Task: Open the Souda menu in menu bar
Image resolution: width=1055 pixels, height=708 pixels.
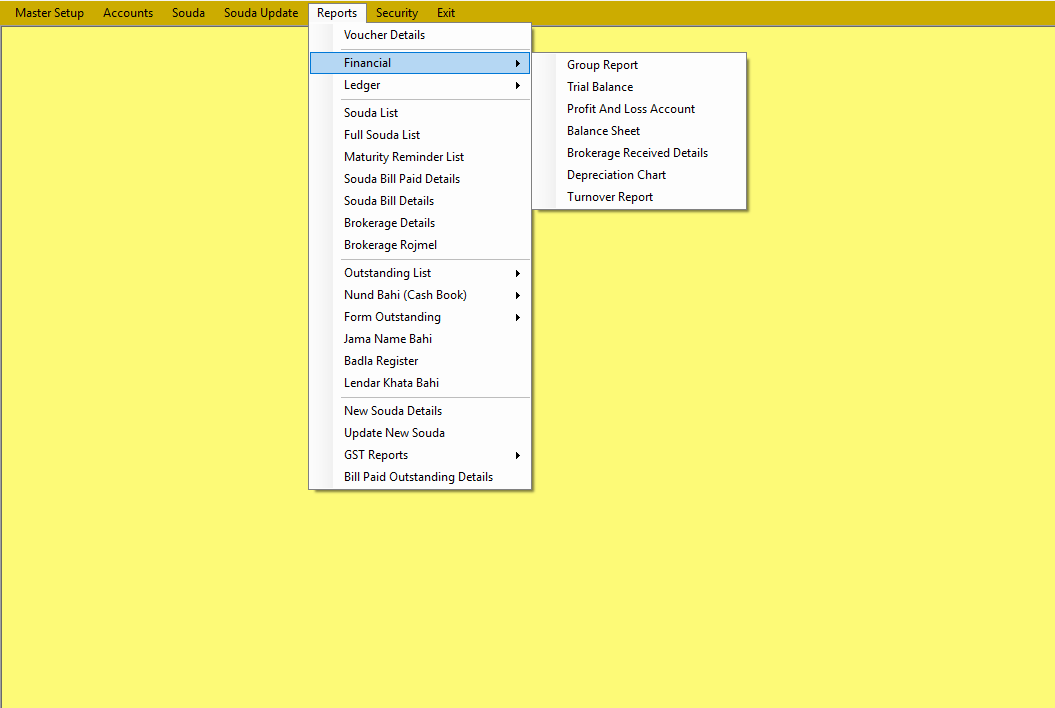Action: (x=188, y=13)
